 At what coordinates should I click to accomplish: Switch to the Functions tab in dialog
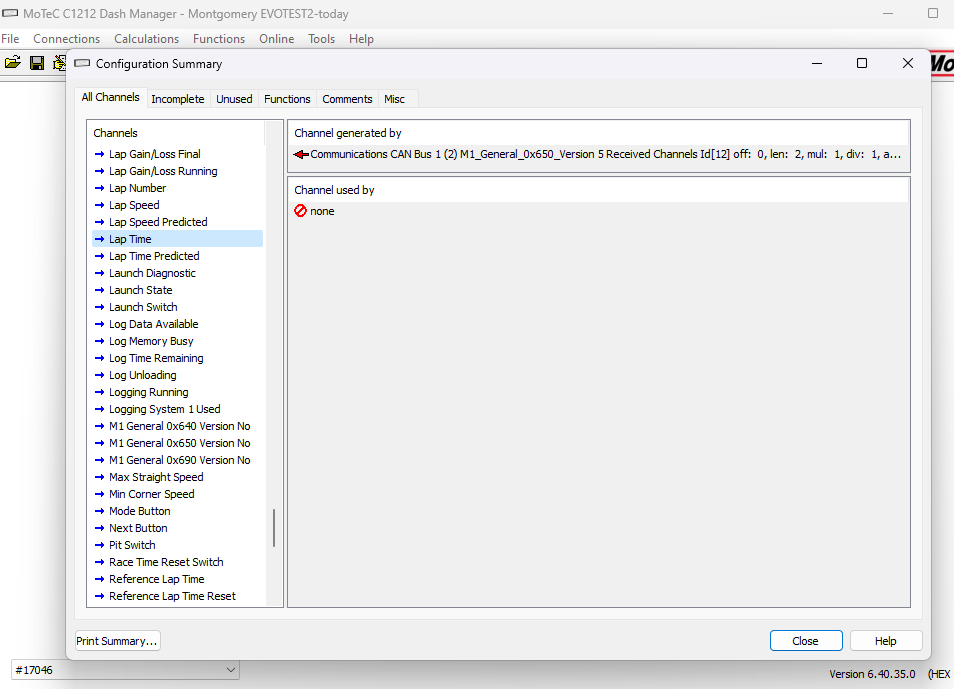pyautogui.click(x=287, y=99)
